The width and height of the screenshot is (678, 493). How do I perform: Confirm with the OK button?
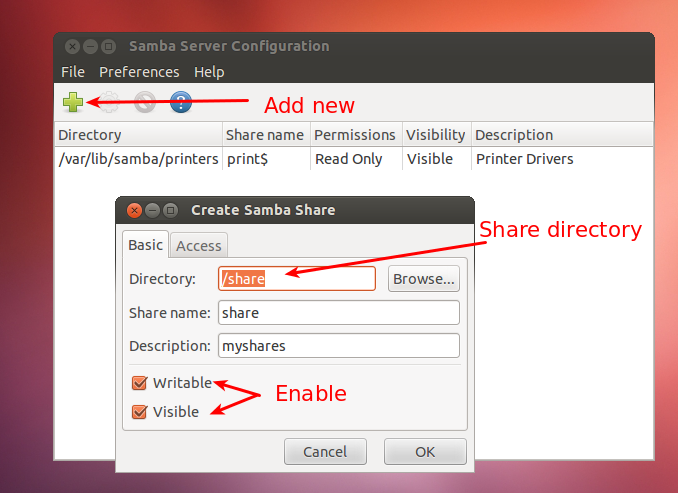[425, 452]
